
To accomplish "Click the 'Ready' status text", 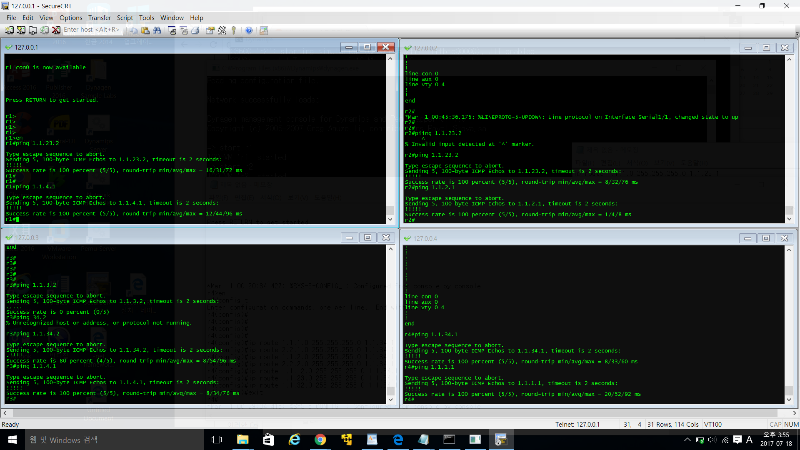I will pos(10,424).
